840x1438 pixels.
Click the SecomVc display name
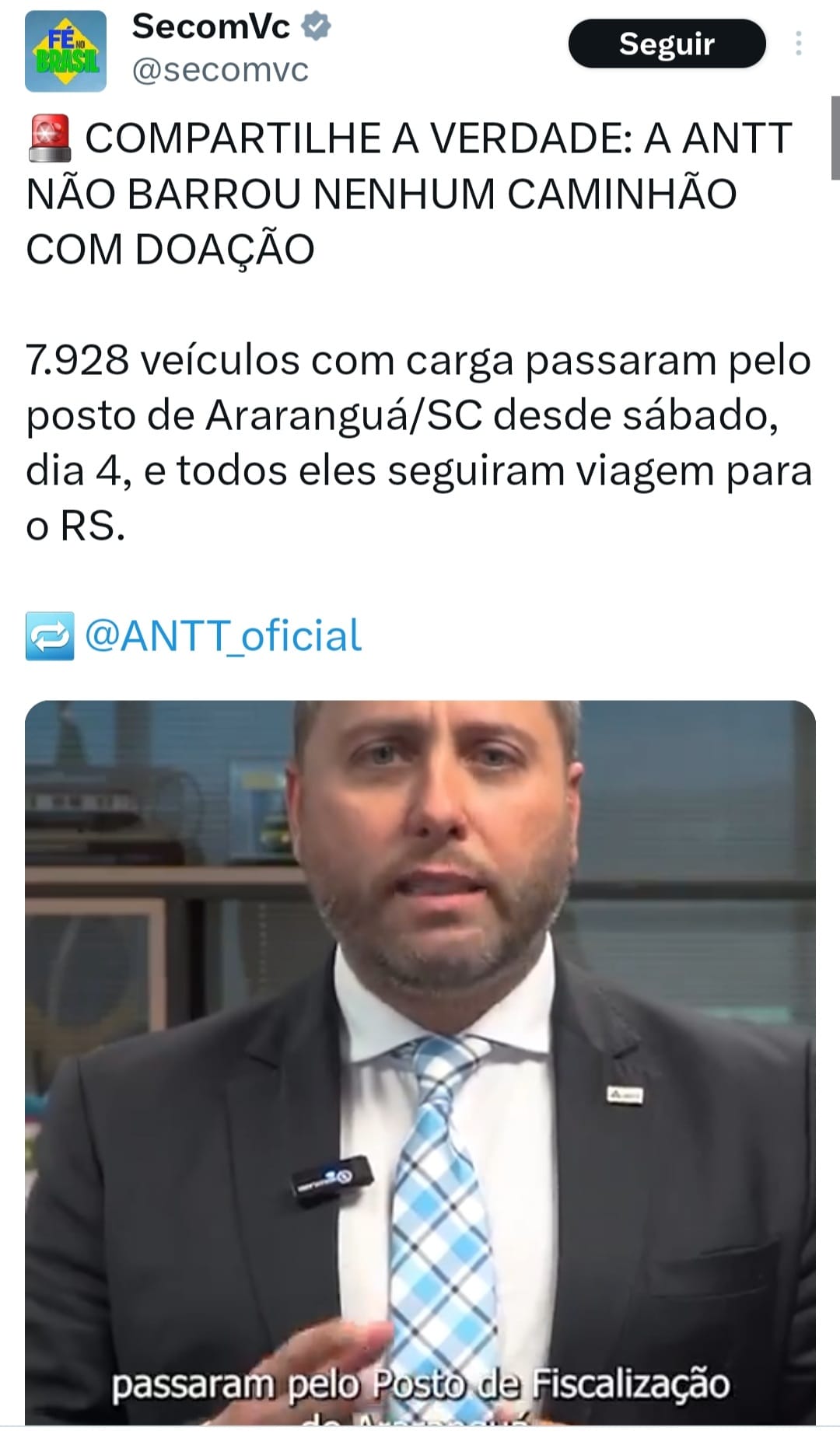click(211, 26)
